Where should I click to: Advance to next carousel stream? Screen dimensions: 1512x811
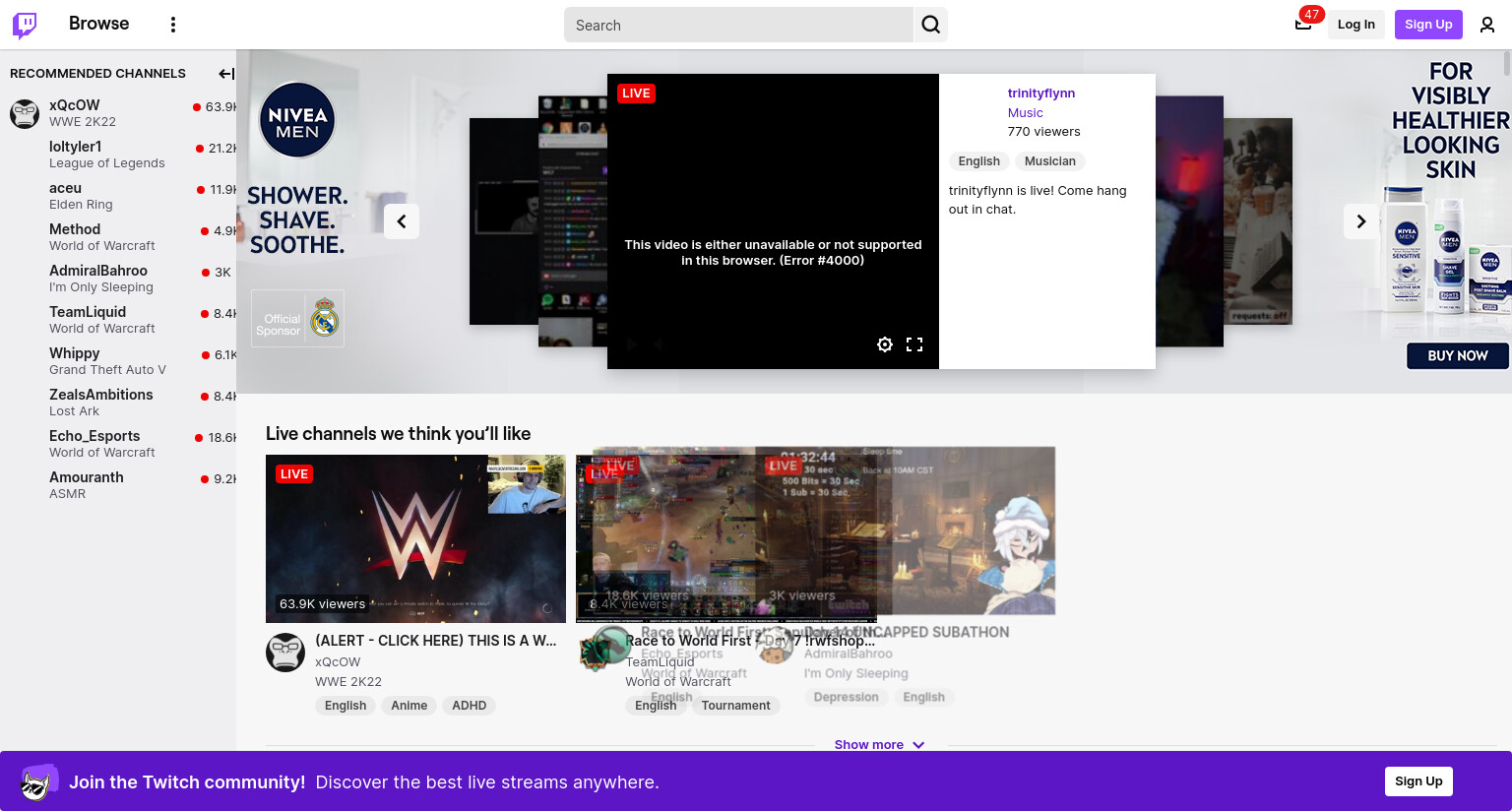[x=1360, y=221]
